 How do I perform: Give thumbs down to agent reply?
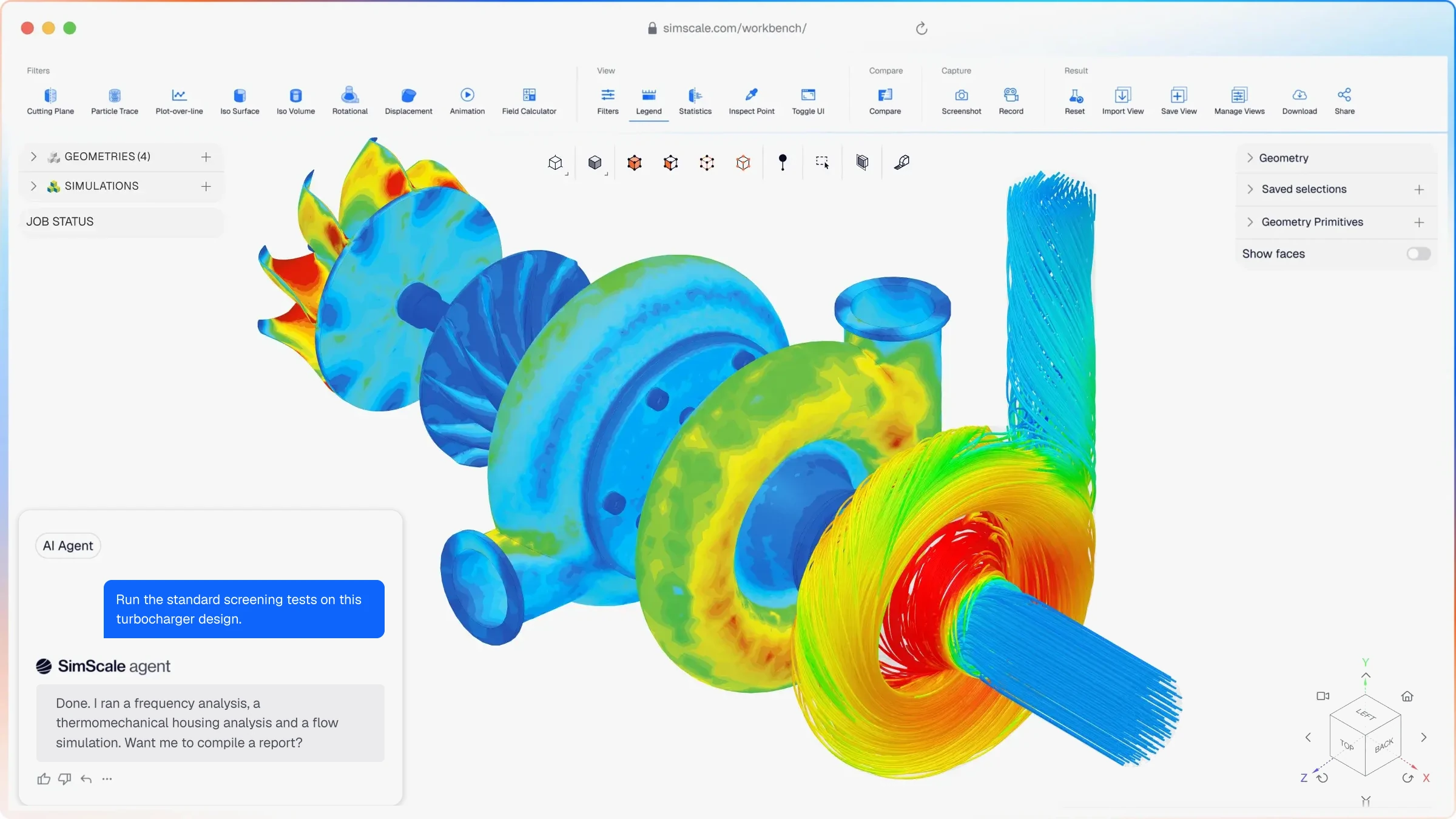click(65, 779)
